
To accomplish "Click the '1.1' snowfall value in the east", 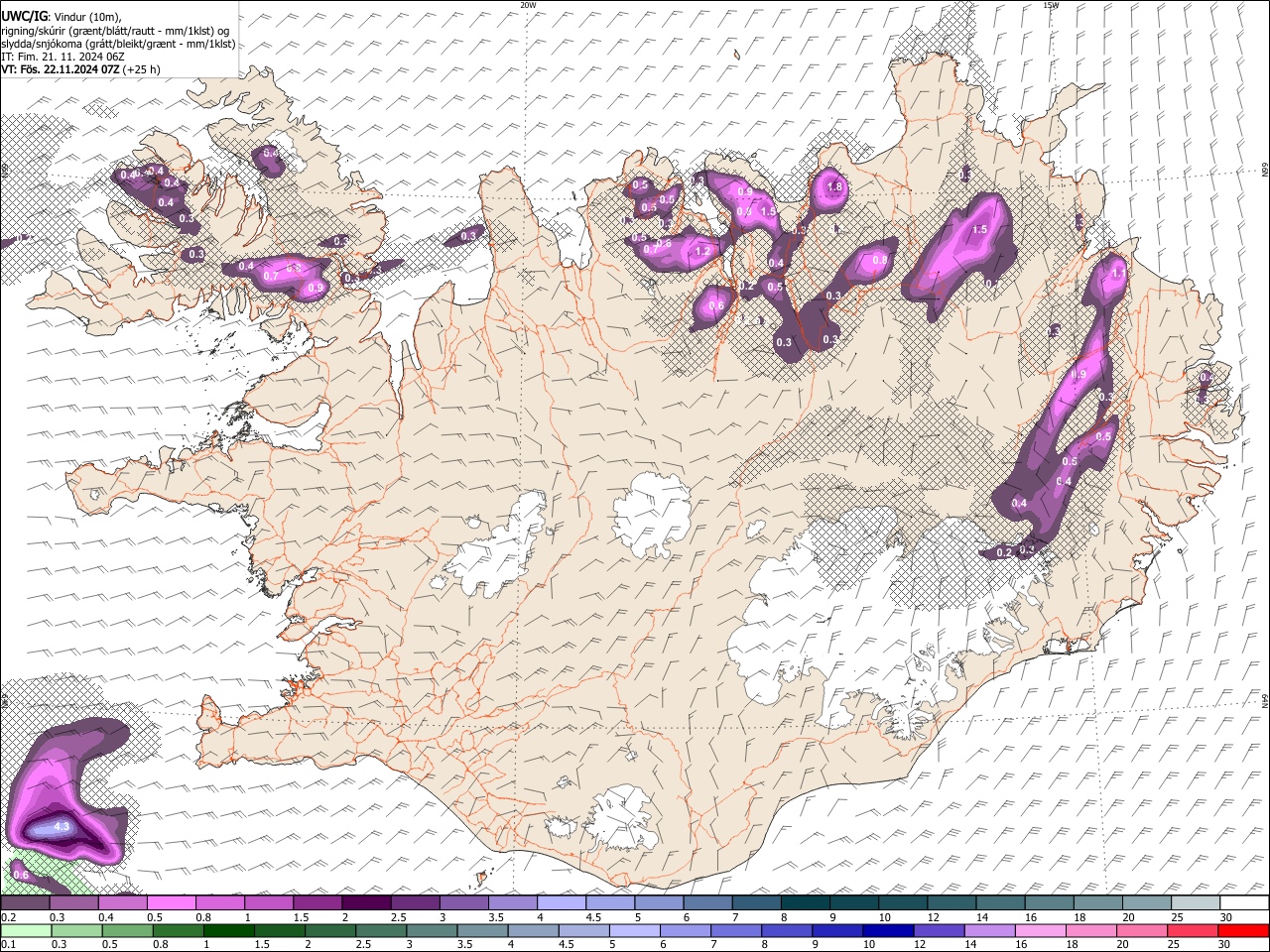I will coord(1119,273).
